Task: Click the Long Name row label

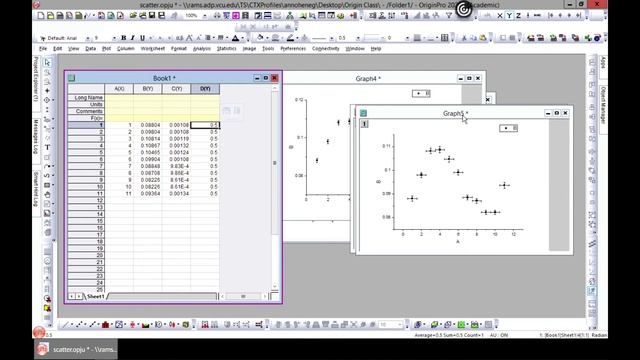Action: click(86, 98)
